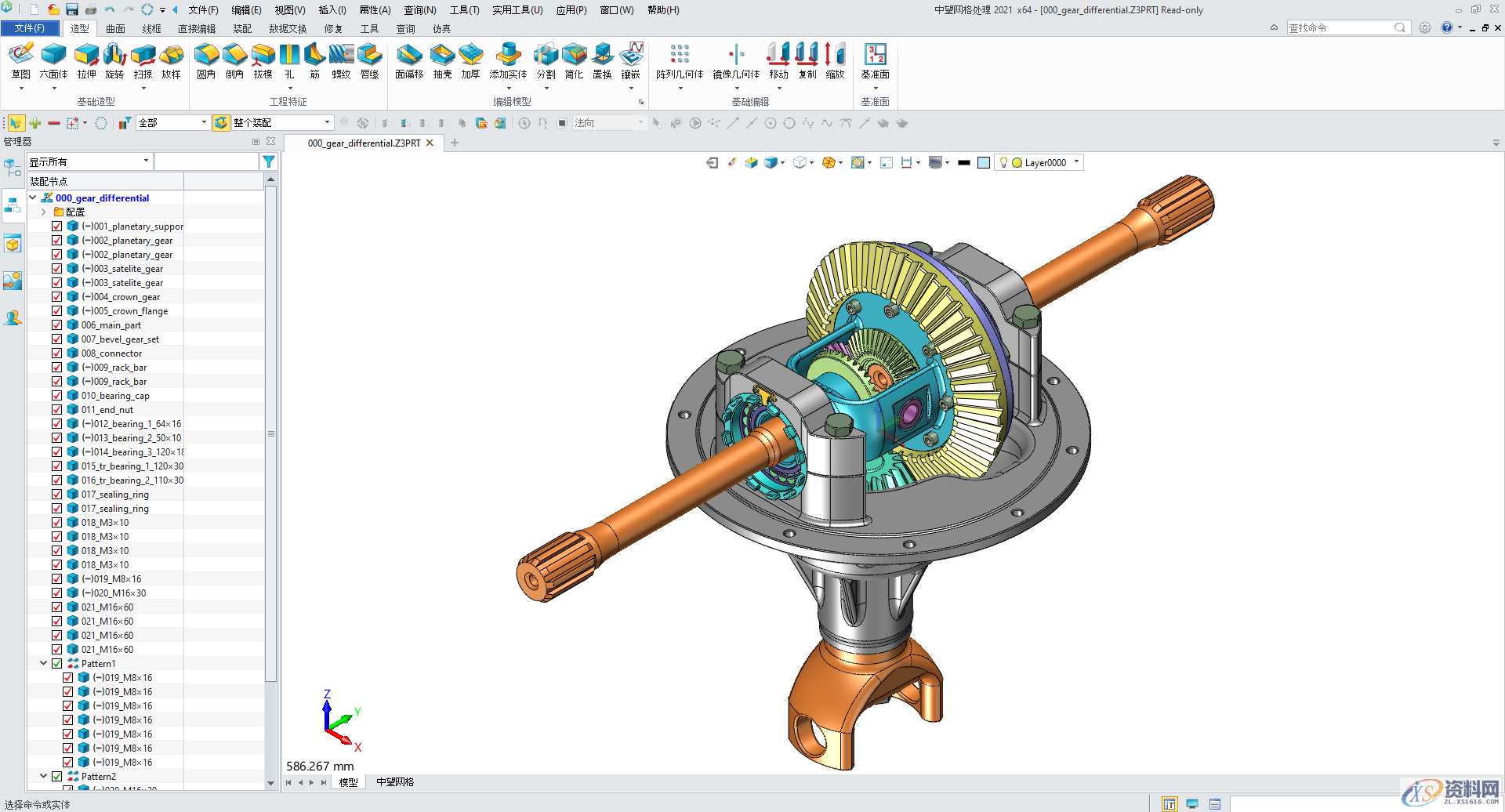Open the 装配 ribbon tab
Image resolution: width=1505 pixels, height=812 pixels.
[x=242, y=29]
